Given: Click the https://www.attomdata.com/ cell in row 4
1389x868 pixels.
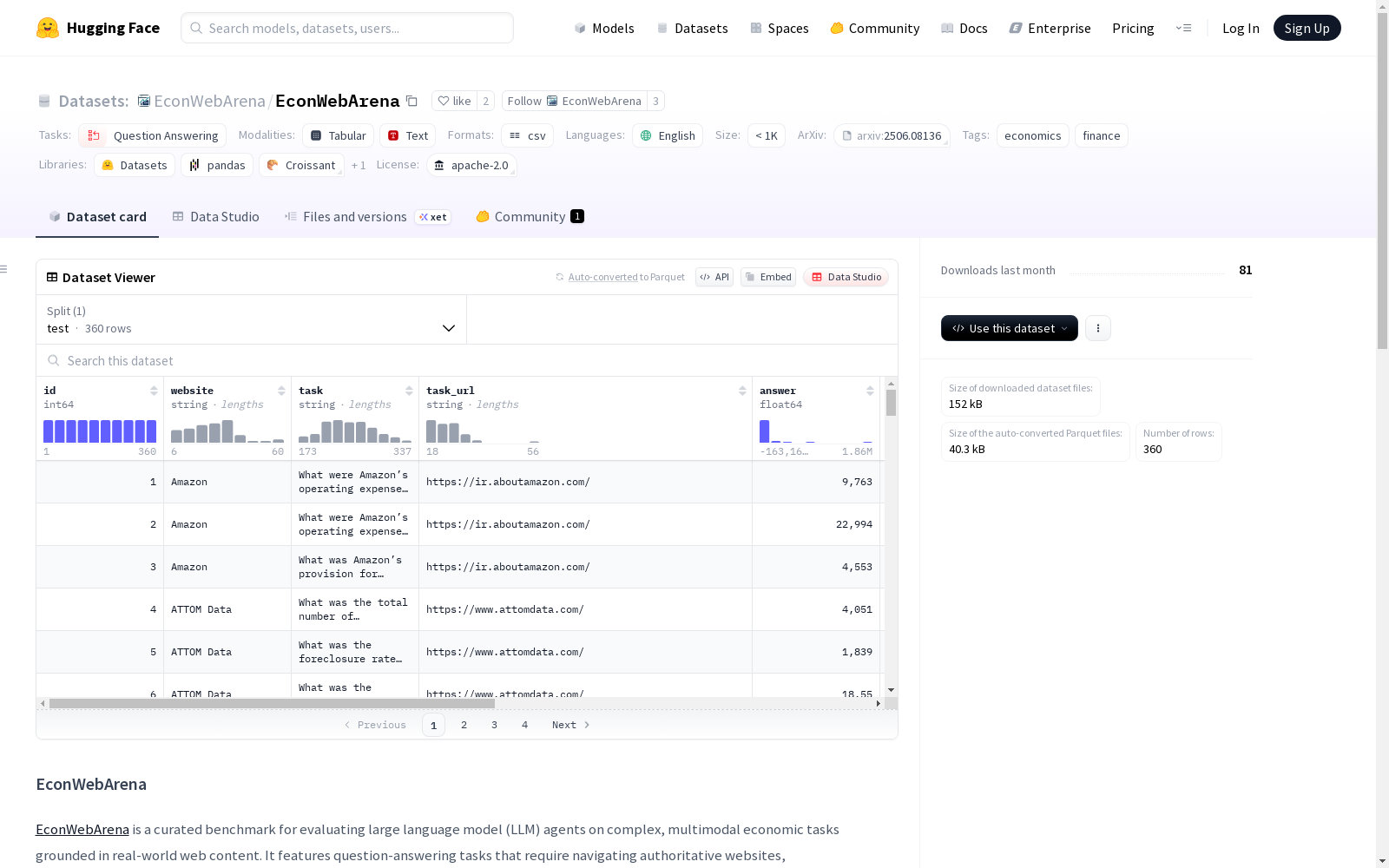Looking at the screenshot, I should (586, 609).
